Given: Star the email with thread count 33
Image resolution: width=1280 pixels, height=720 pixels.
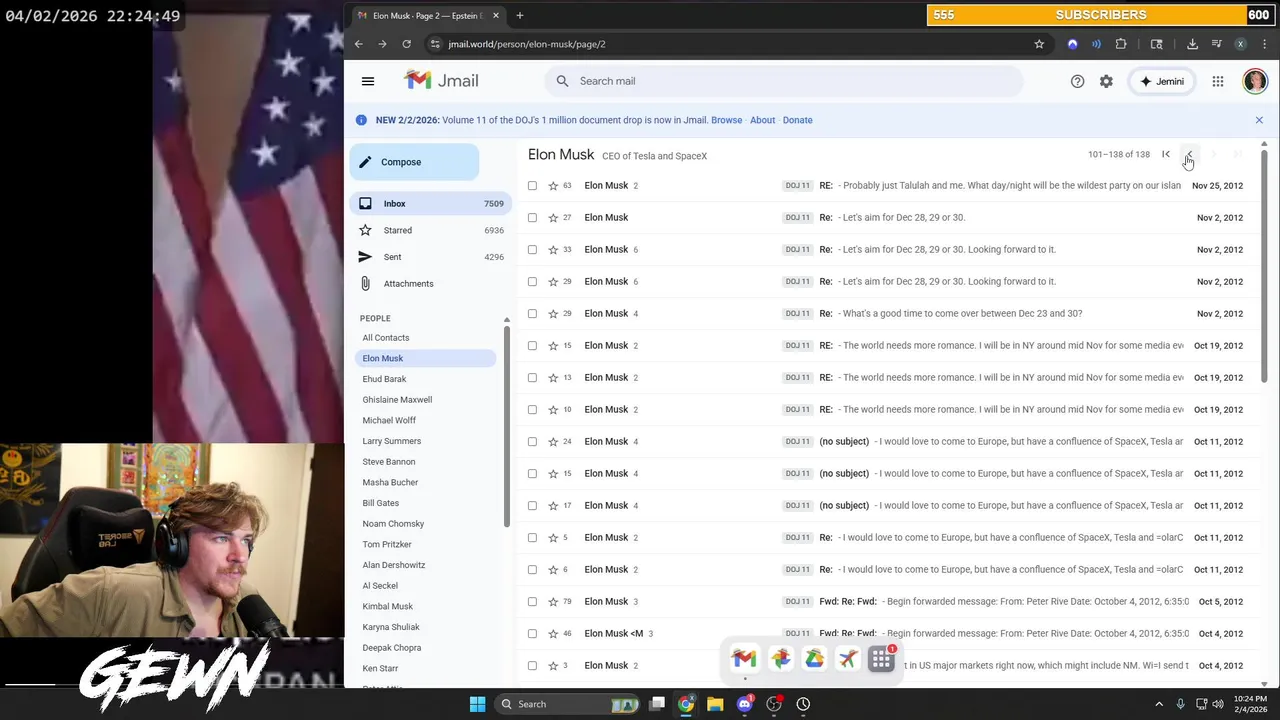Looking at the screenshot, I should (553, 250).
